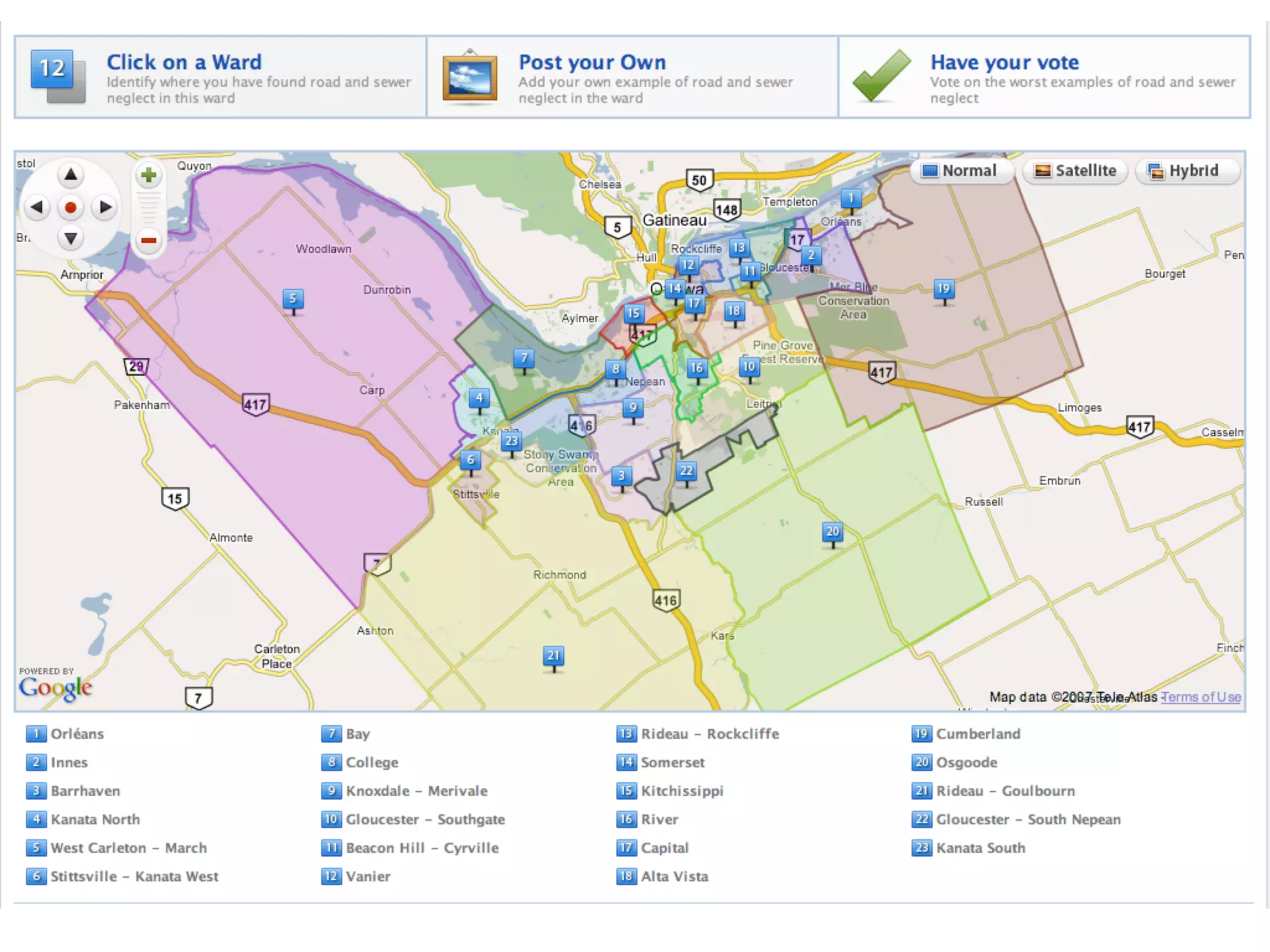Click ward 5 marker on map

pos(293,299)
